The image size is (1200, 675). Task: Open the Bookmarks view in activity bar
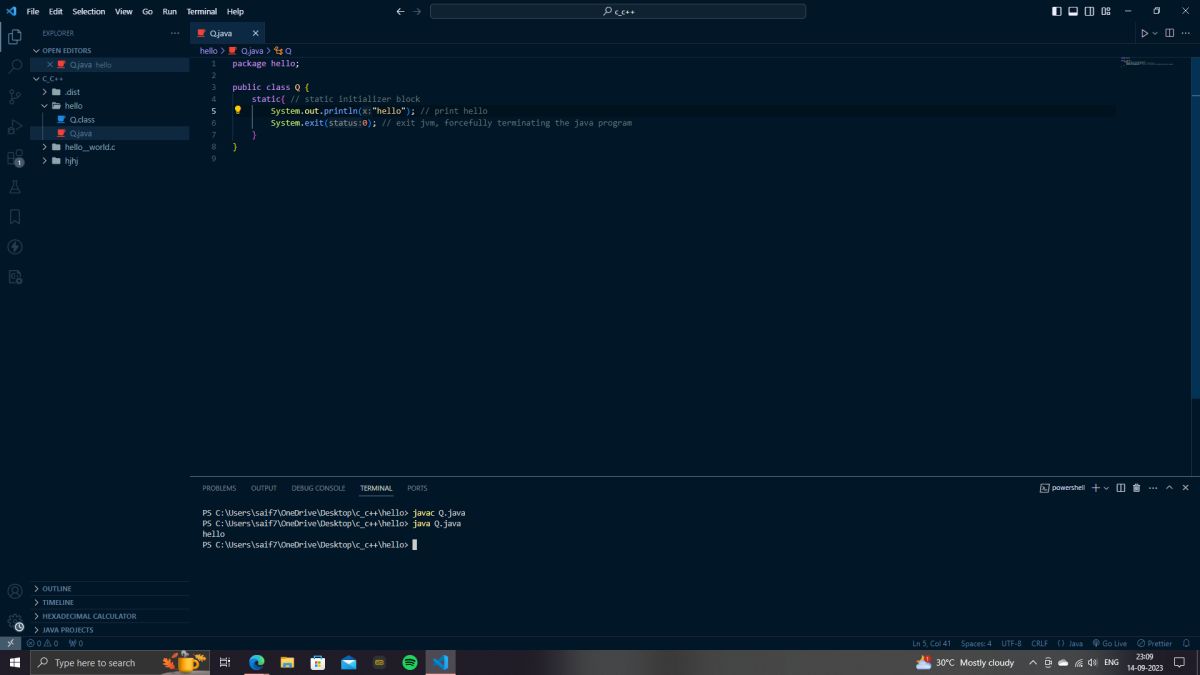[15, 216]
